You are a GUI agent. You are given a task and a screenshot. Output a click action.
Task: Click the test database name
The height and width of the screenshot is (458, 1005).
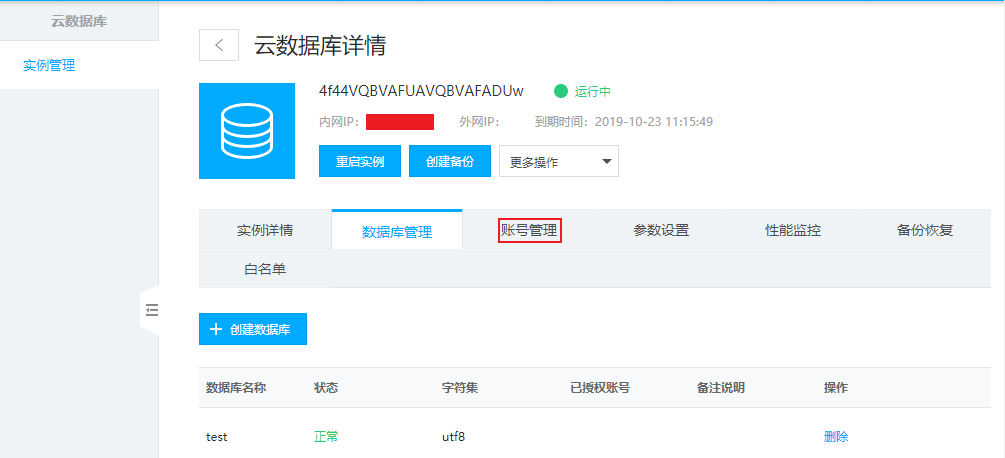point(217,437)
